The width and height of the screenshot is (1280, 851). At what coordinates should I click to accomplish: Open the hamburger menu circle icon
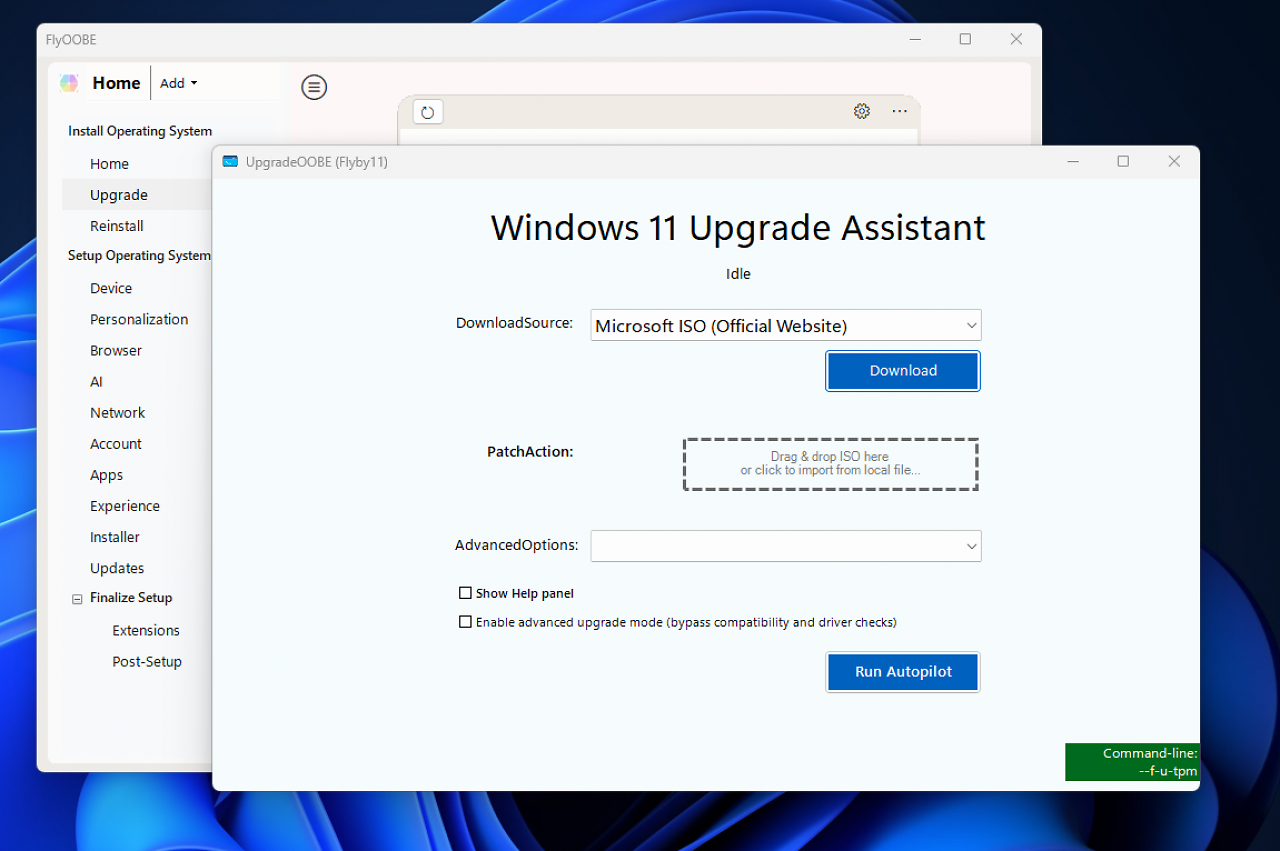[314, 88]
